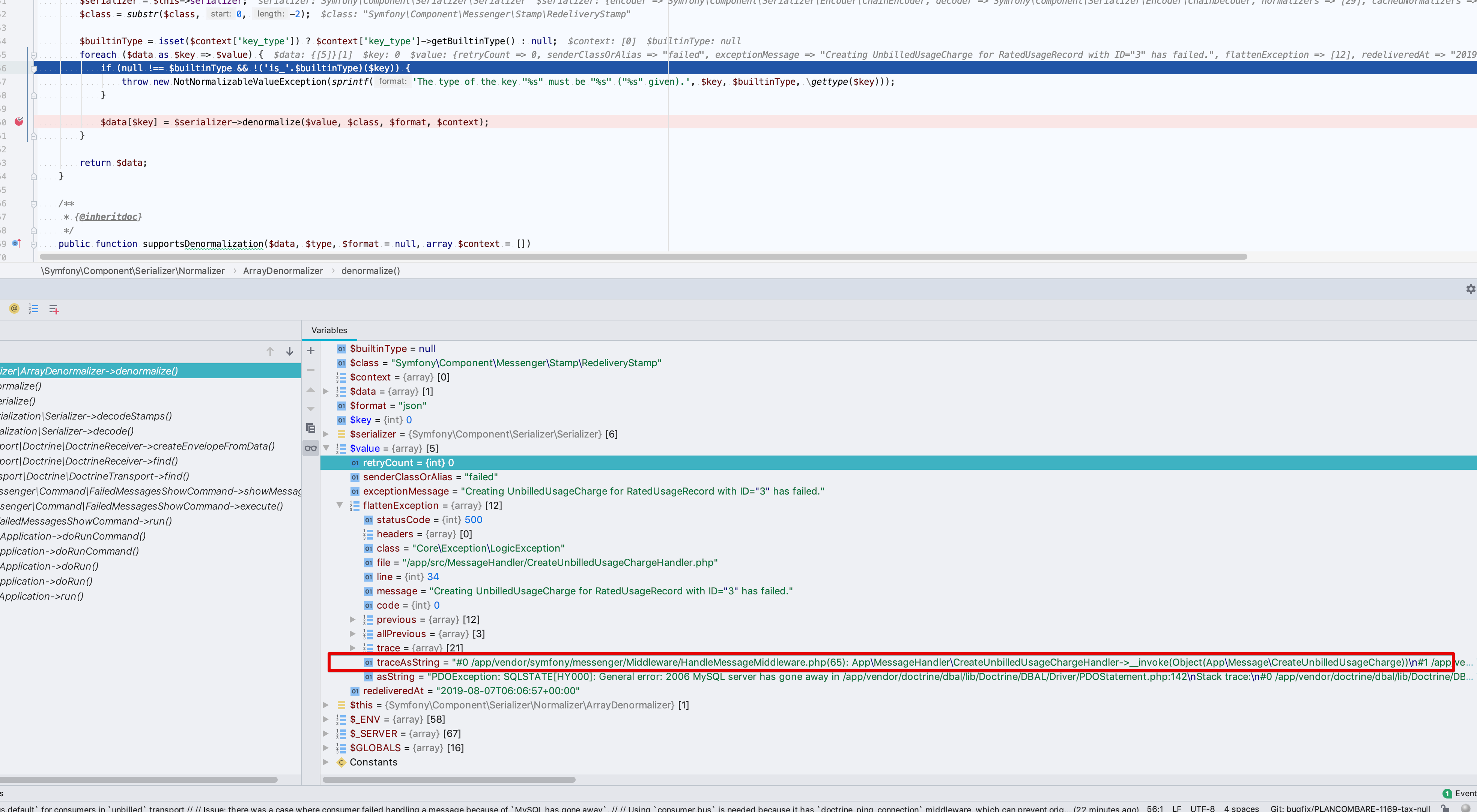Screen dimensions: 1477x812
Task: Expand the Constants node
Action: [326, 762]
